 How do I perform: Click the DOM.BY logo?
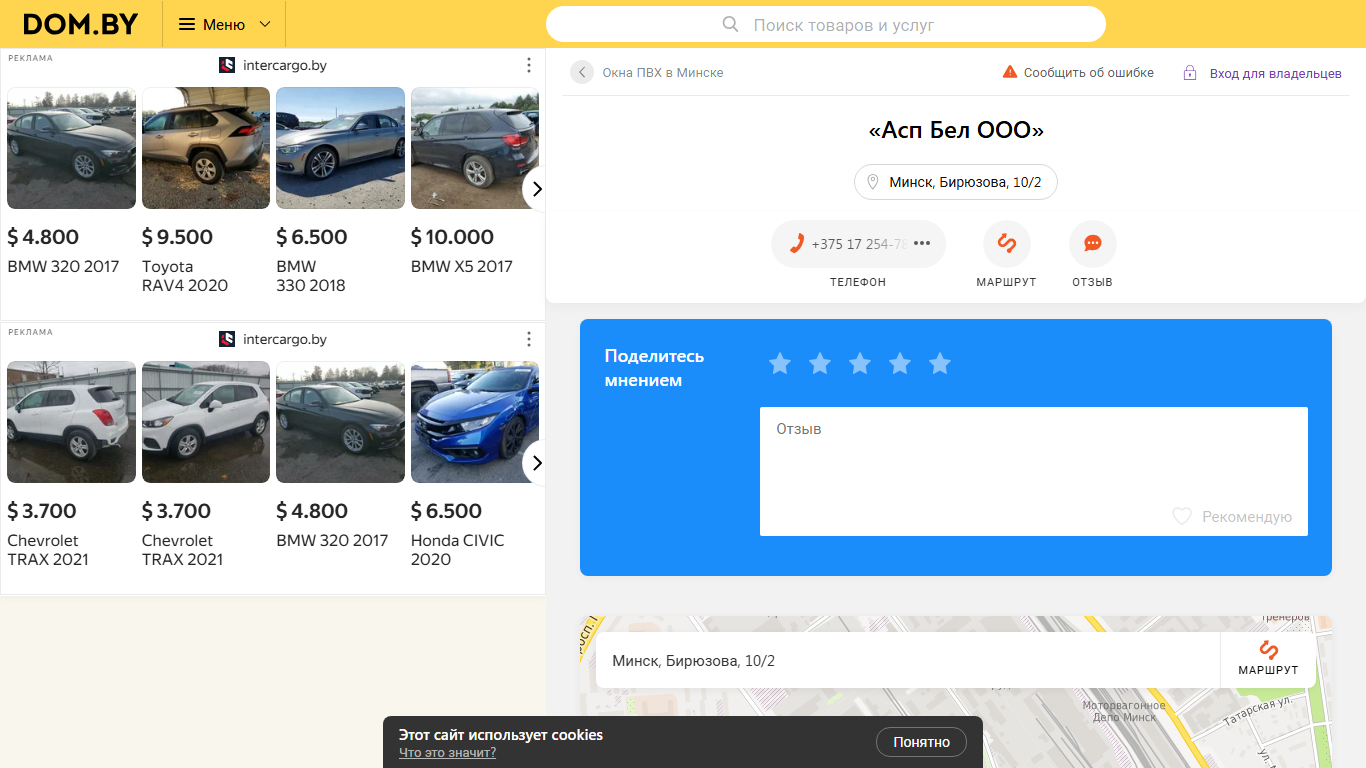[81, 24]
